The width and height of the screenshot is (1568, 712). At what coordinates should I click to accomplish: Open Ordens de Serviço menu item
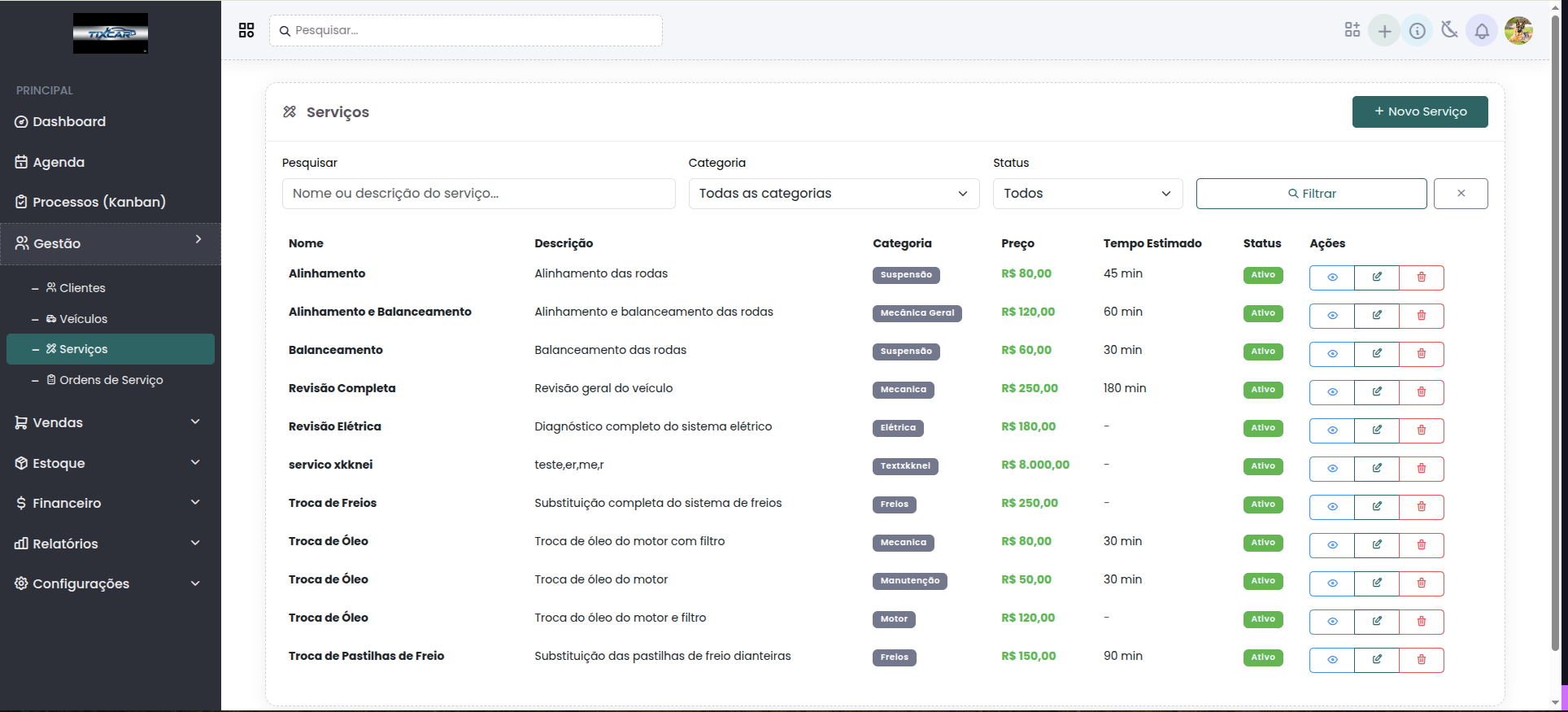[x=111, y=380]
